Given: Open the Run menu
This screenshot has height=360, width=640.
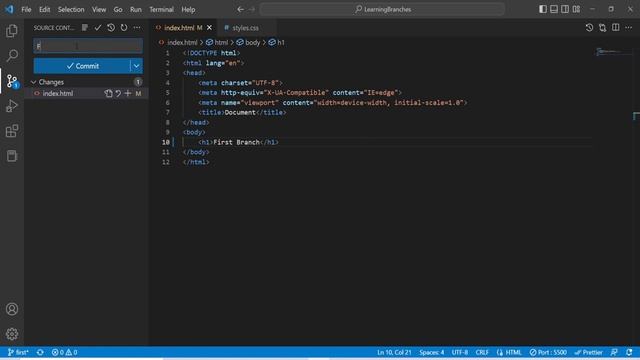Looking at the screenshot, I should tap(136, 9).
